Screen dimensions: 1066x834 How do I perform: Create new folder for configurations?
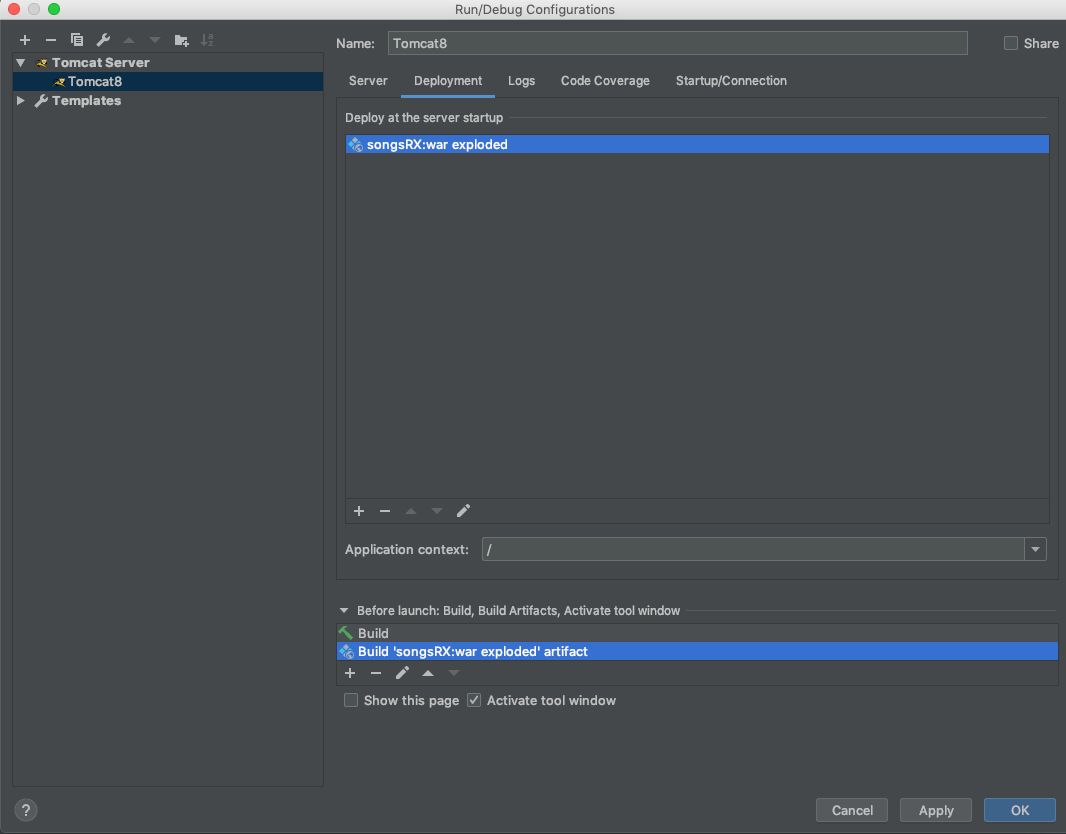click(182, 40)
